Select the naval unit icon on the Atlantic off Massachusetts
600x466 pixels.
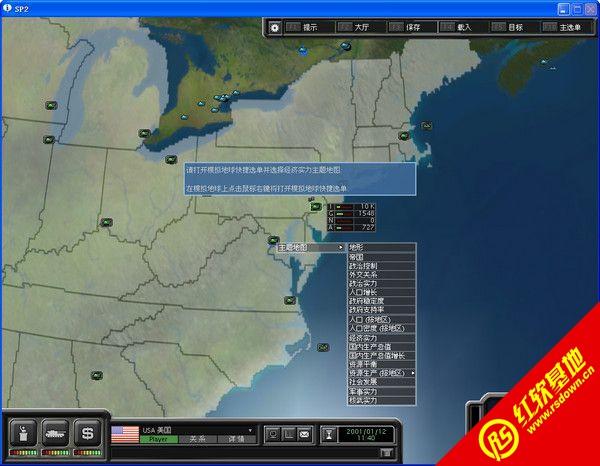coord(426,125)
